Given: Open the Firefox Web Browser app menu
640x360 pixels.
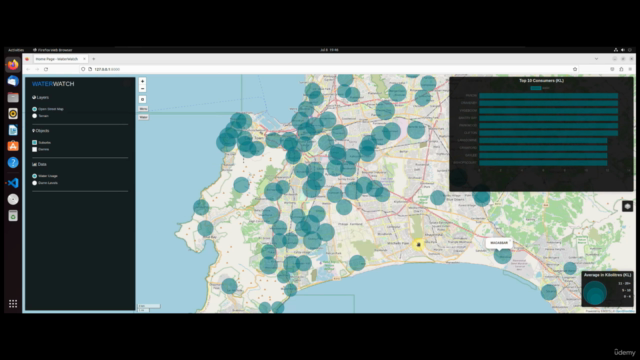Looking at the screenshot, I should [x=53, y=50].
